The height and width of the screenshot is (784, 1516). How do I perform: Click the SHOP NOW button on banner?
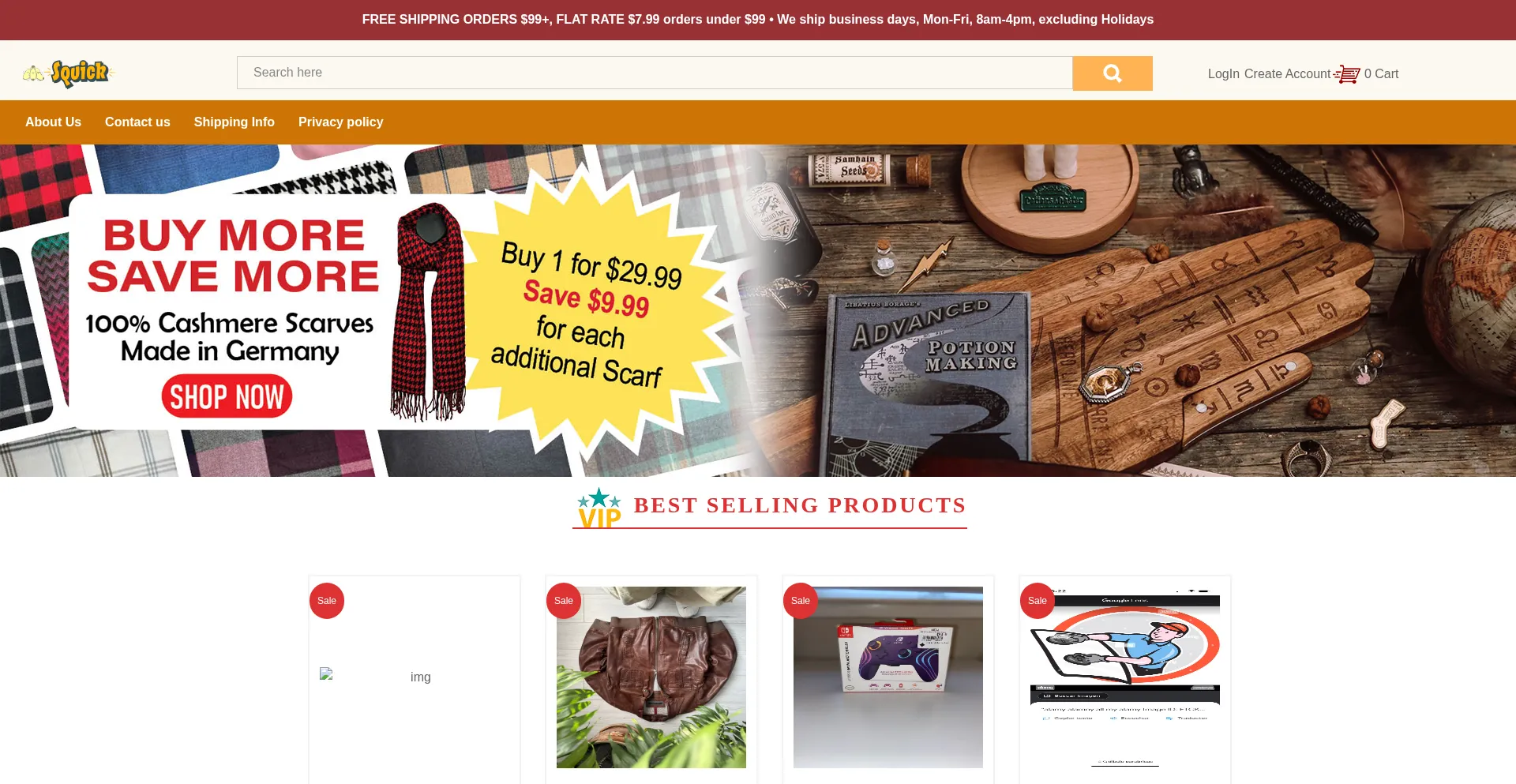point(227,396)
